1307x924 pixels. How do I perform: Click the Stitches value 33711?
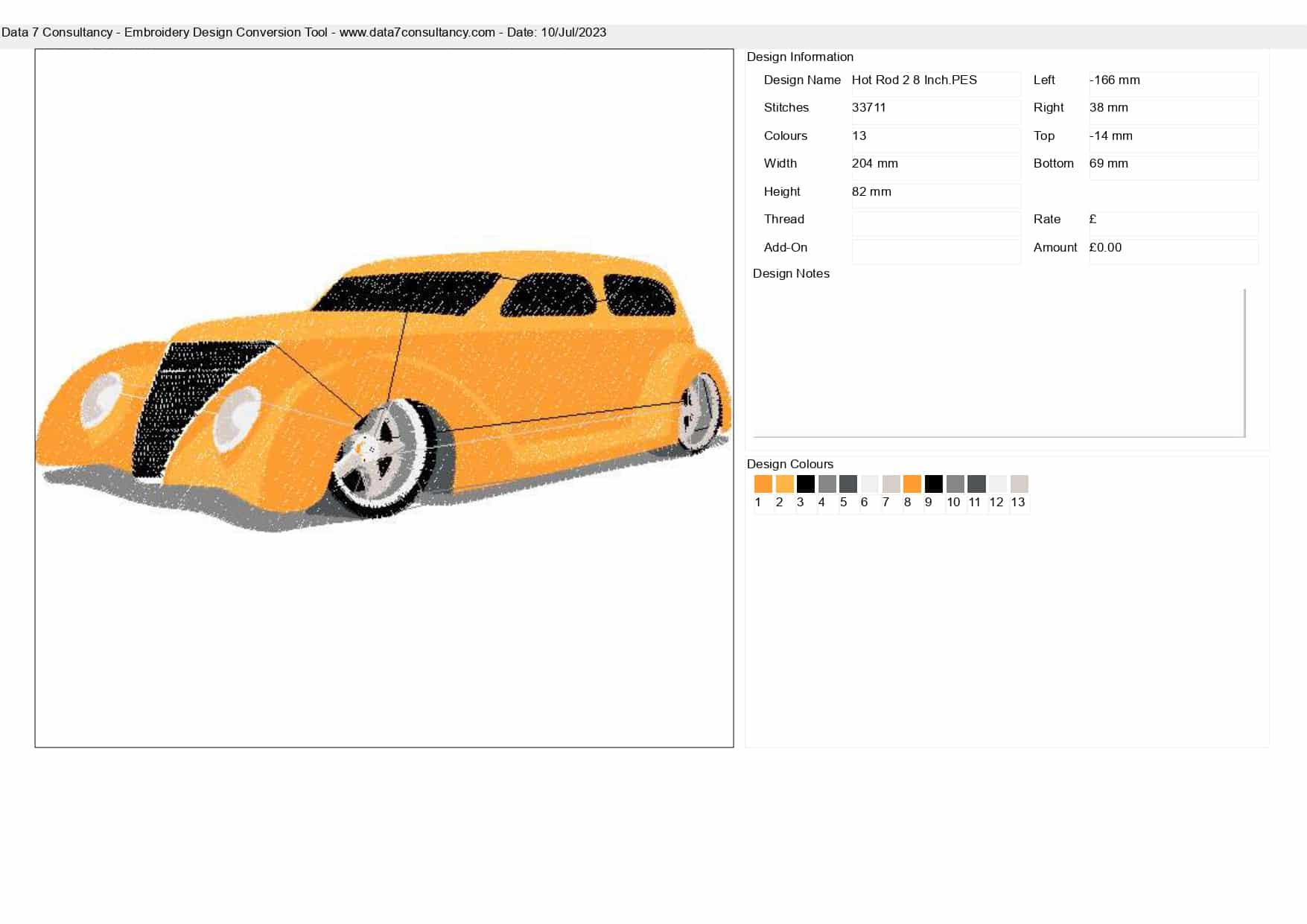[x=935, y=112]
